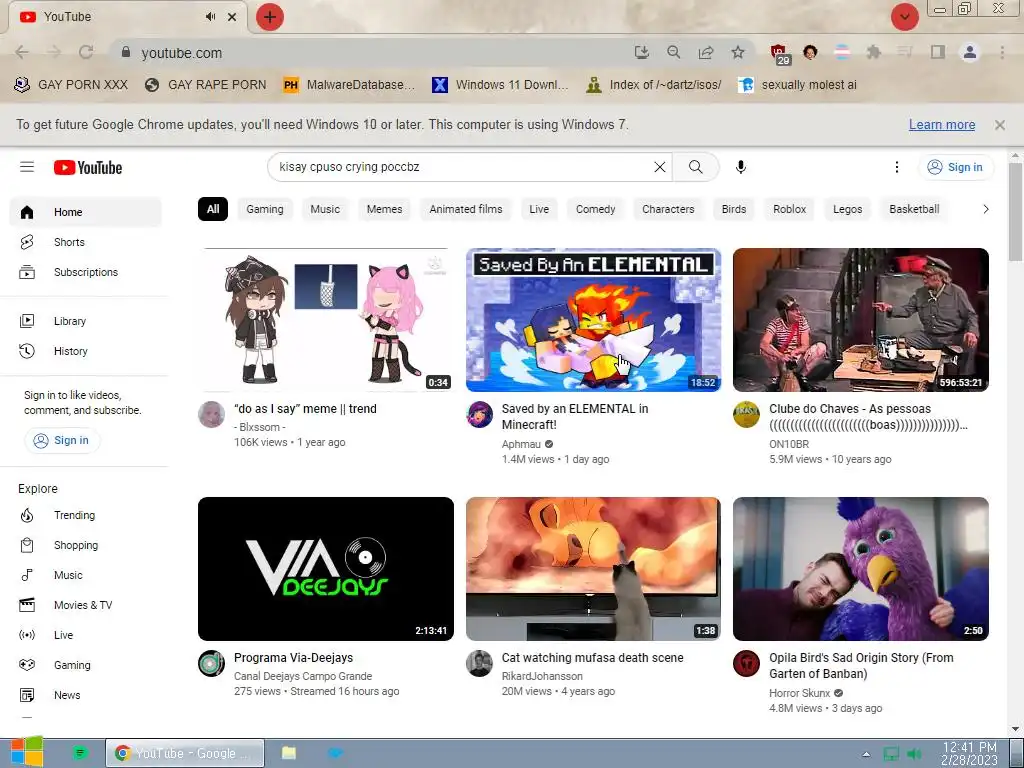Dismiss the Chrome update notification bar
This screenshot has height=768, width=1024.
point(999,125)
